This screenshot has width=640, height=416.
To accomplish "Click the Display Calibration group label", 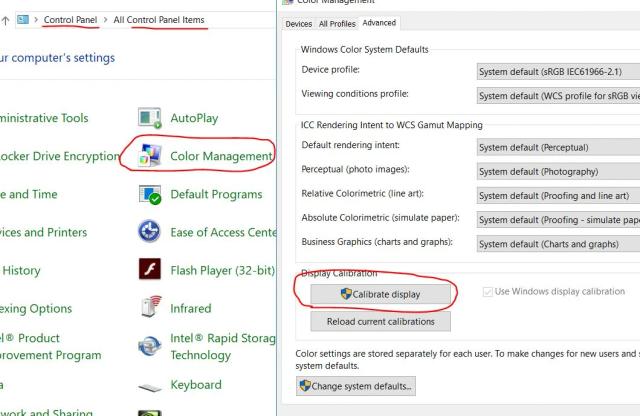I will pos(339,273).
